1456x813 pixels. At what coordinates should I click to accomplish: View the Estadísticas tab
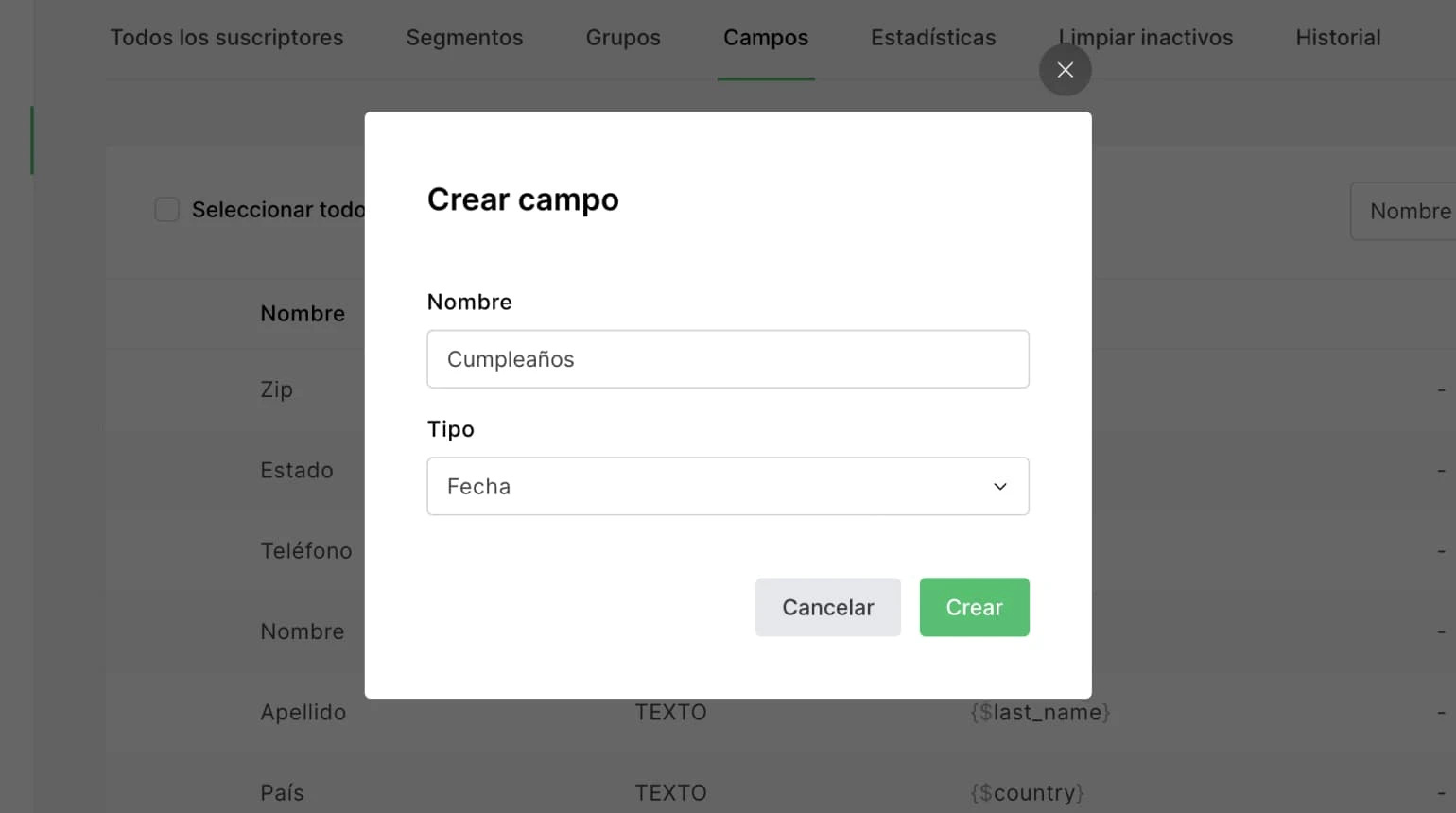[933, 38]
